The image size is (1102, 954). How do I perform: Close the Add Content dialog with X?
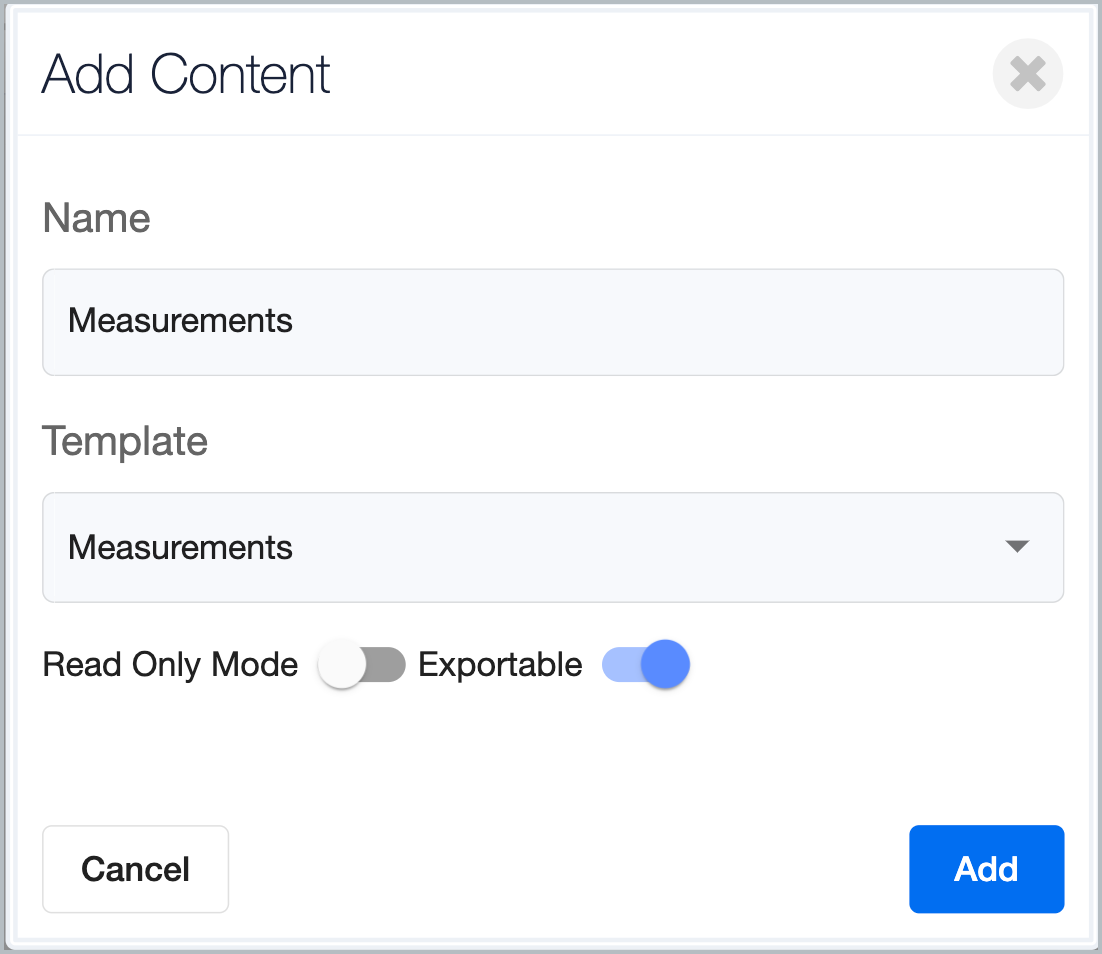pos(1027,73)
